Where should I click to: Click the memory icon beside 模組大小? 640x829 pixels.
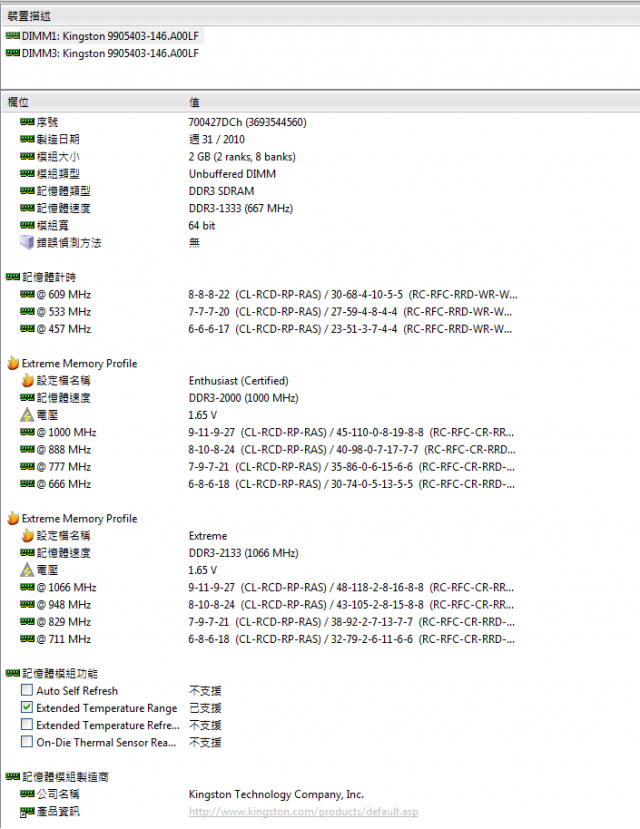(x=27, y=156)
